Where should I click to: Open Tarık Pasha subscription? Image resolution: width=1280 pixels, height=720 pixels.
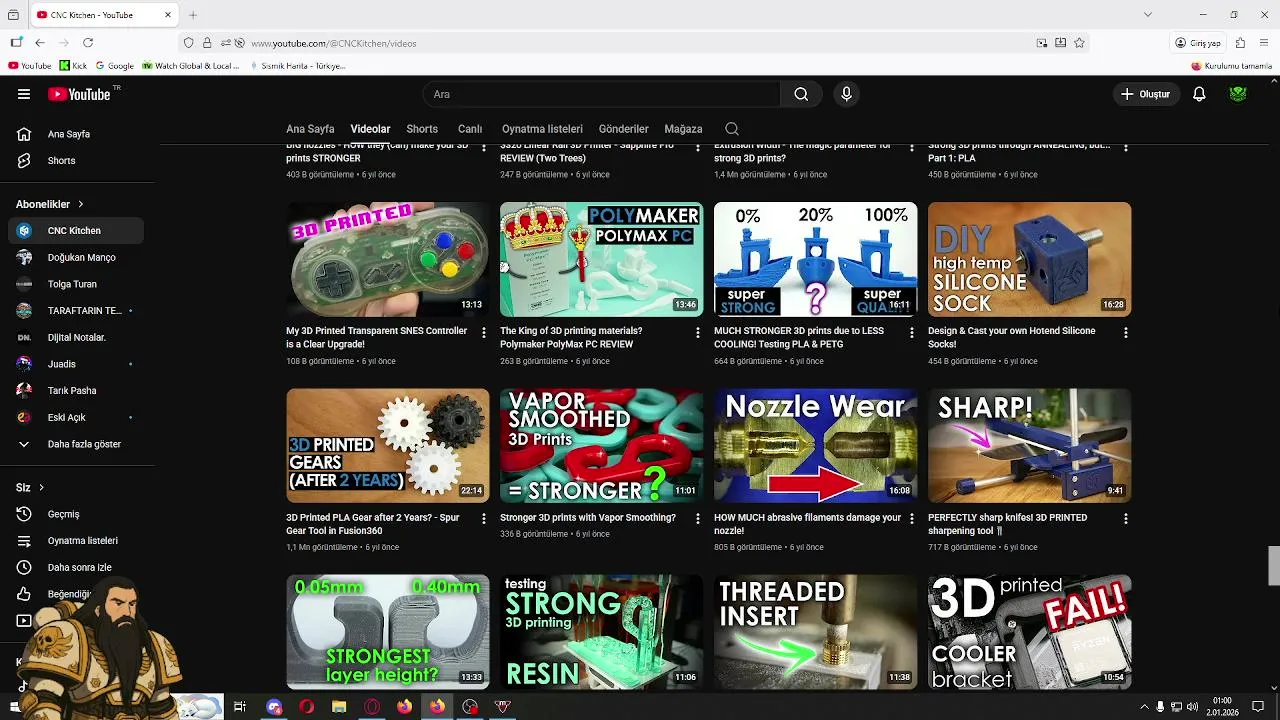pyautogui.click(x=76, y=391)
